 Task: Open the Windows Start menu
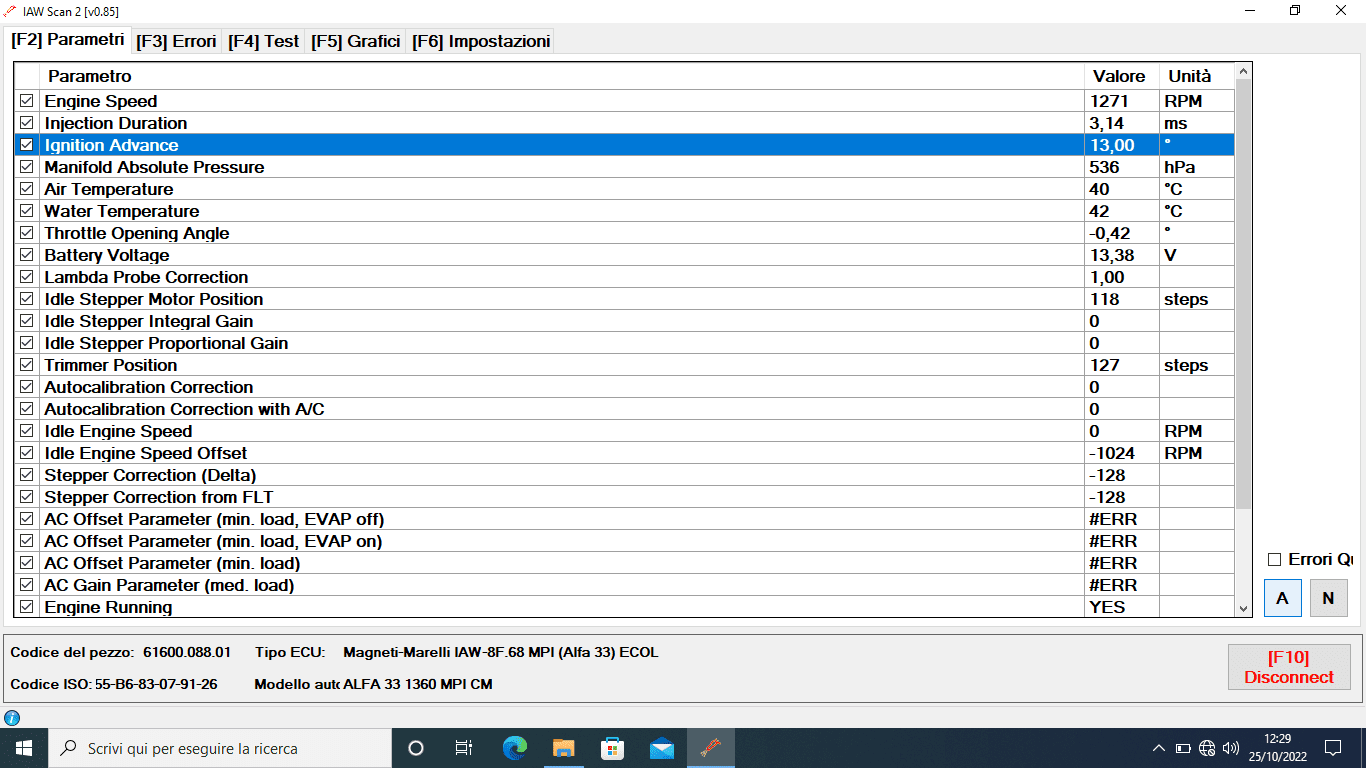point(22,748)
